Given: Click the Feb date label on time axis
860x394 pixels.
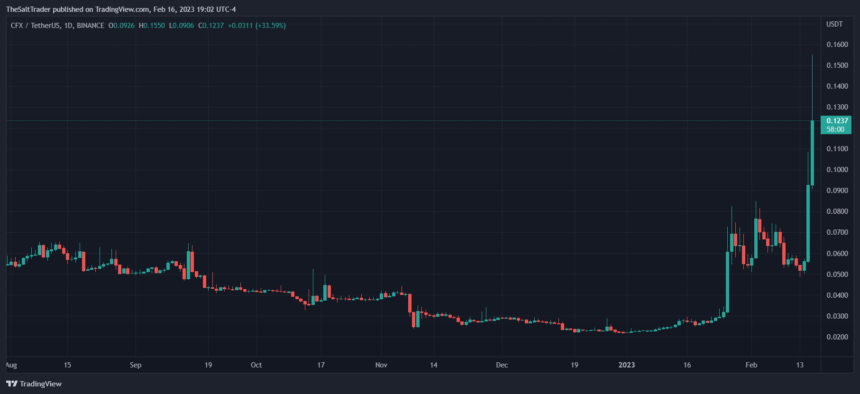Looking at the screenshot, I should click(x=752, y=365).
